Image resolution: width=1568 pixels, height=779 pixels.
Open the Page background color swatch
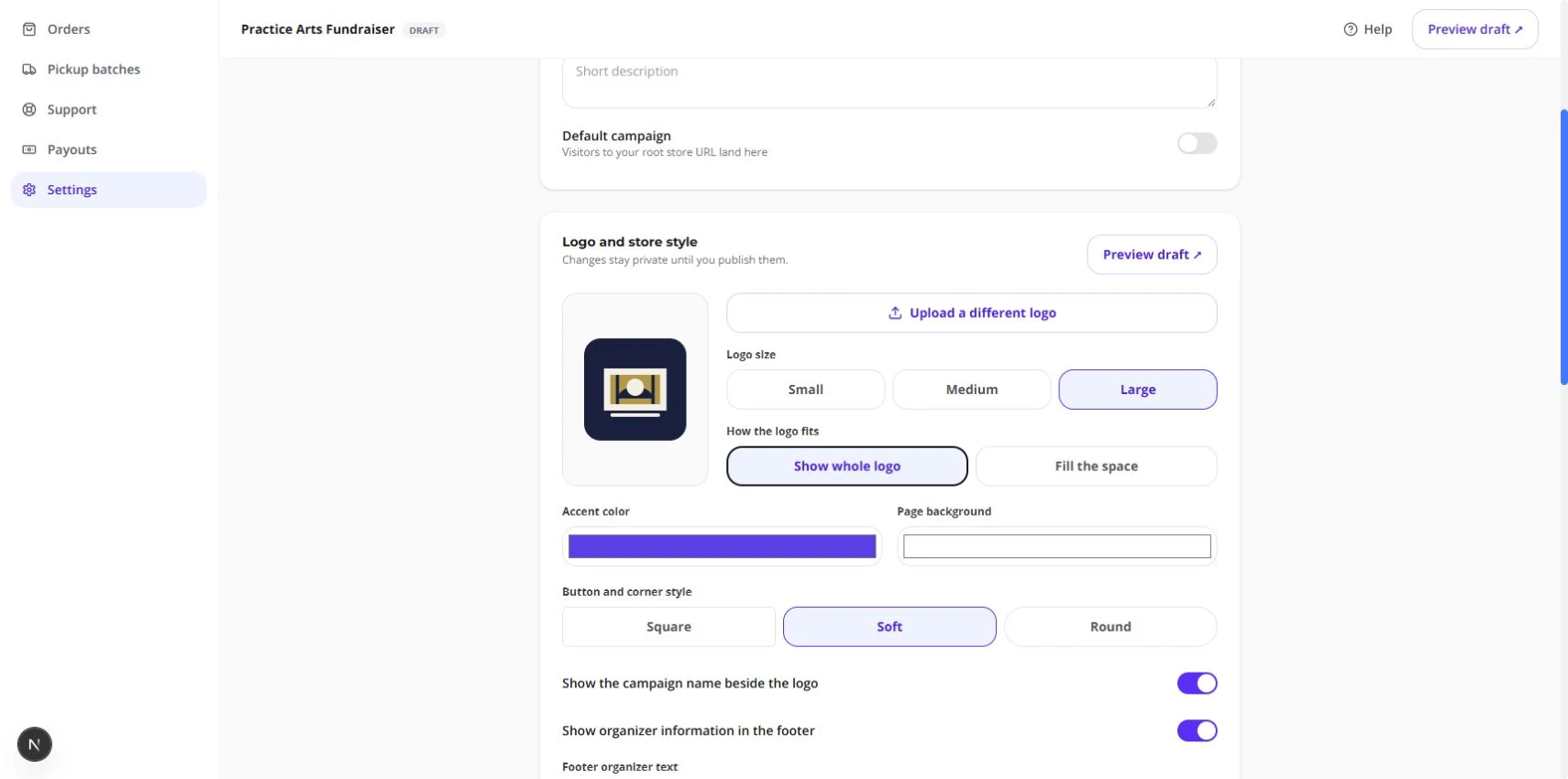click(x=1056, y=546)
